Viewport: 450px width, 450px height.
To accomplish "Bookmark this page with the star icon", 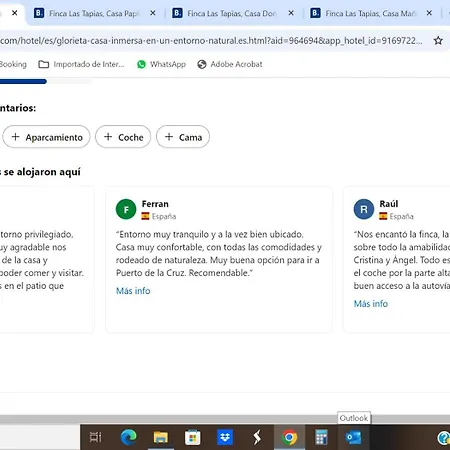I will (x=438, y=41).
